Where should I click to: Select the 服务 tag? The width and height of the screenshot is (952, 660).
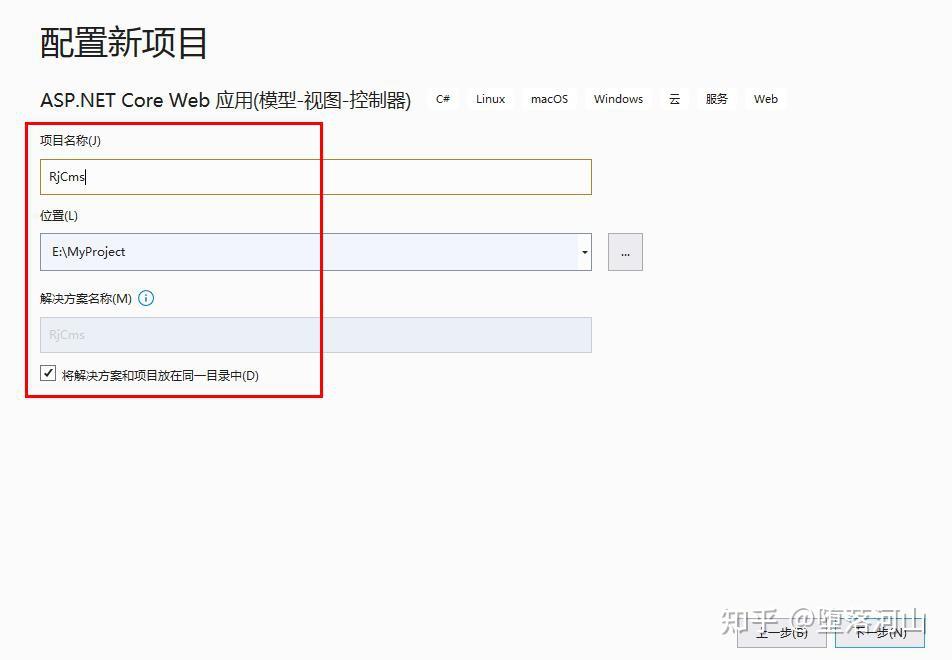click(716, 99)
